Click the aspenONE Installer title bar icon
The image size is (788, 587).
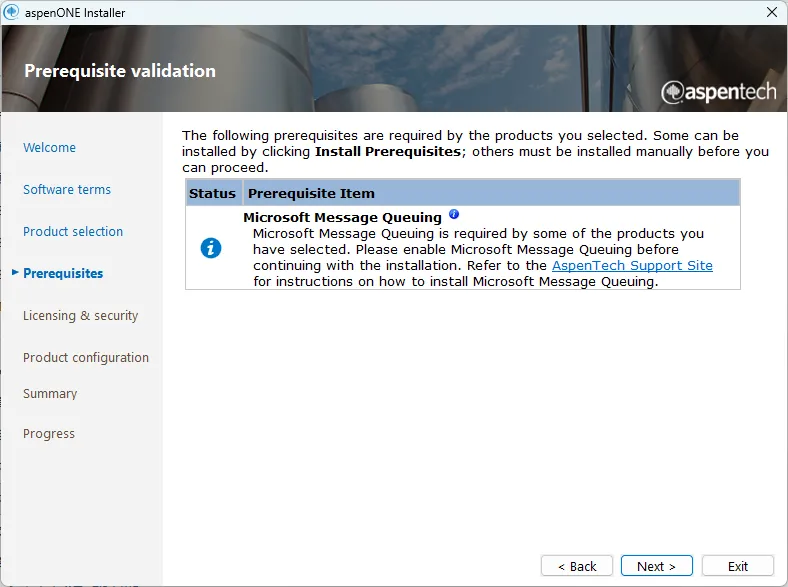pyautogui.click(x=11, y=12)
